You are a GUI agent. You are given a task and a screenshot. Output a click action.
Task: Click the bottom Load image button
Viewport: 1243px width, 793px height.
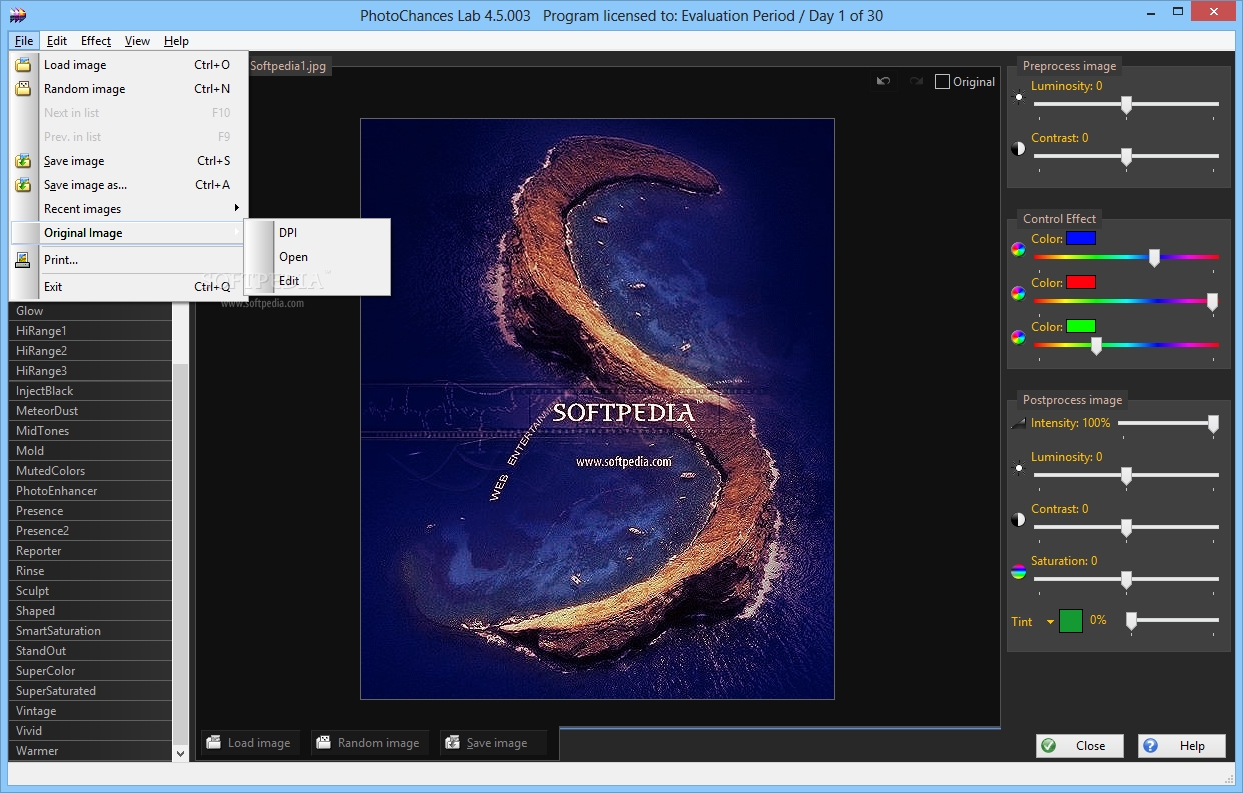[x=249, y=743]
